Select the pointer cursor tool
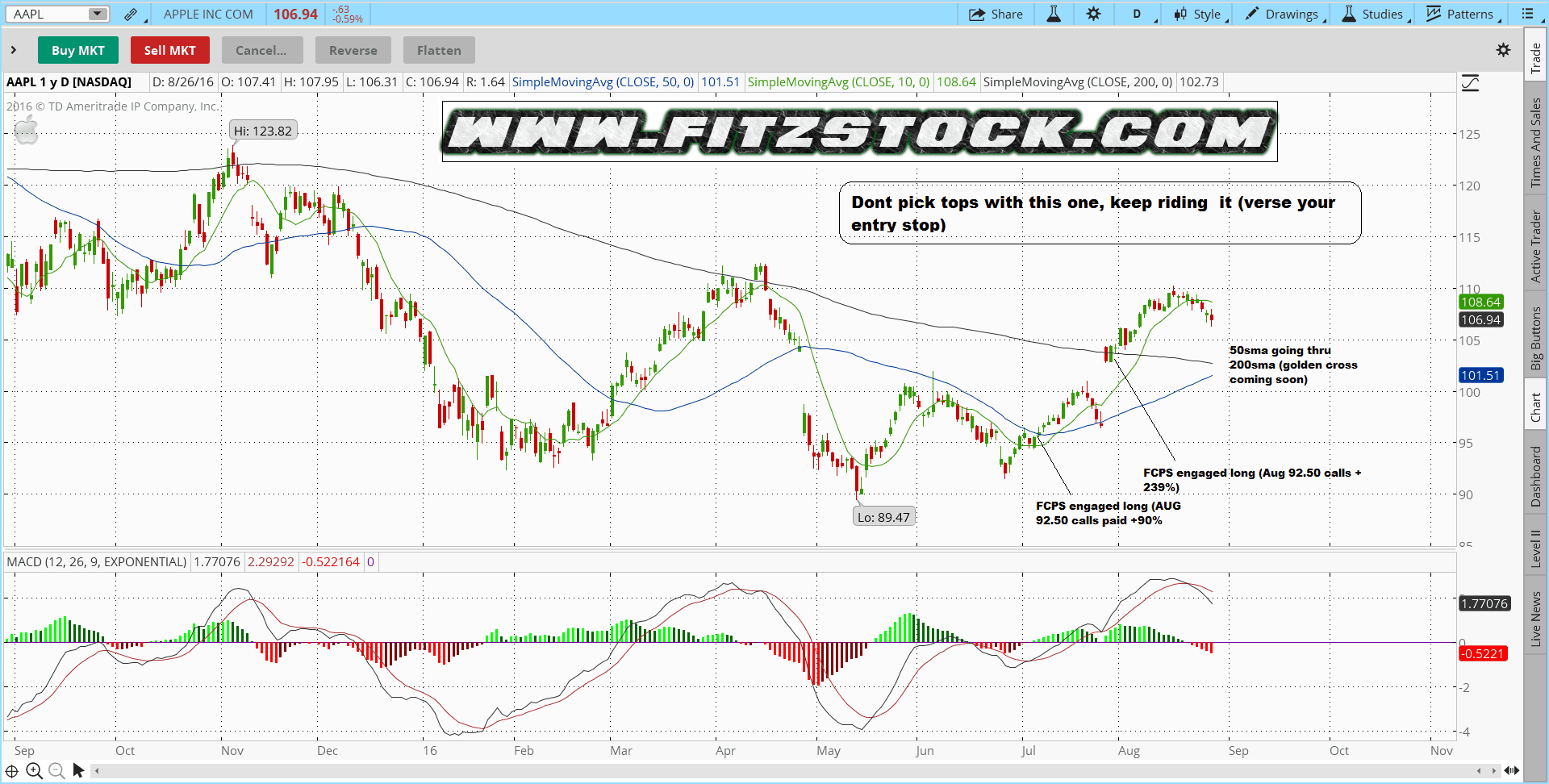Image resolution: width=1549 pixels, height=784 pixels. 78,771
